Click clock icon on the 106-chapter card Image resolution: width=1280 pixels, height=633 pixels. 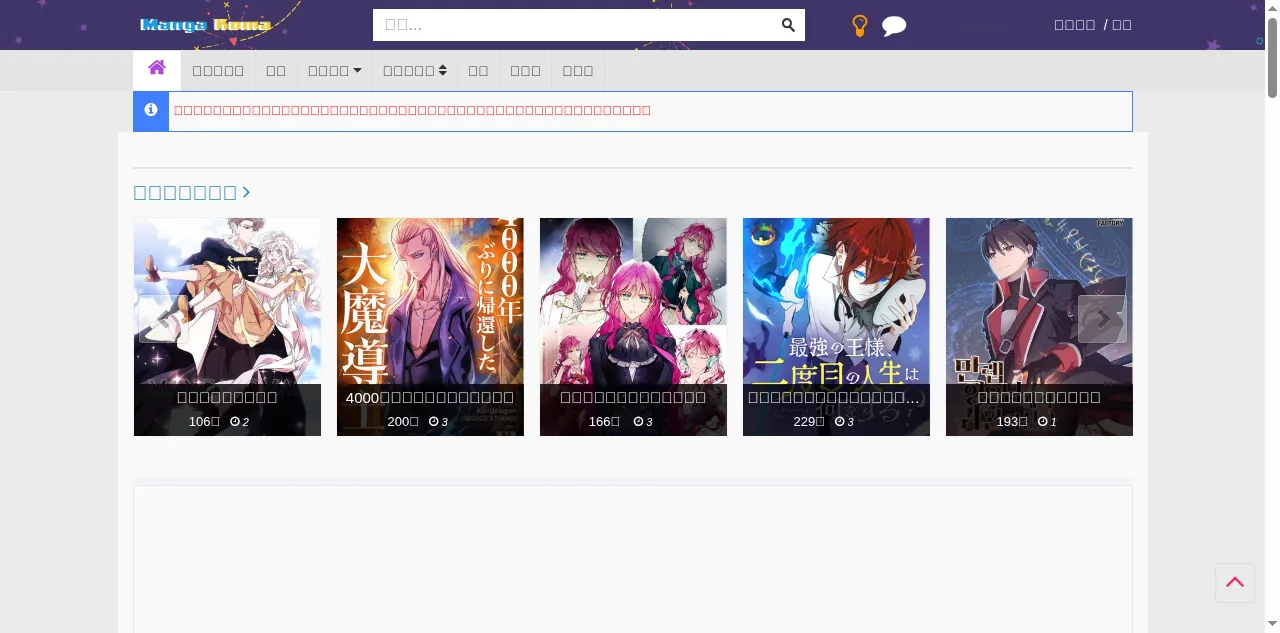(x=235, y=422)
